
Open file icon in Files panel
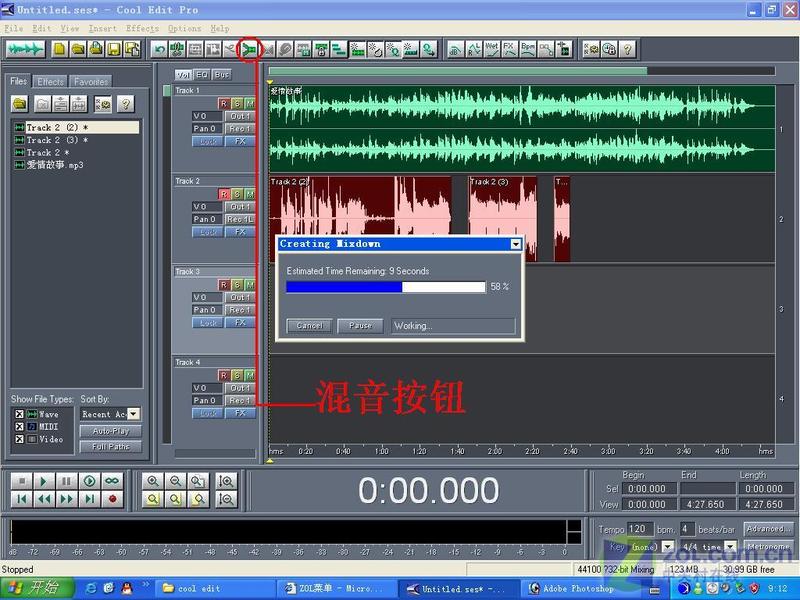(20, 104)
